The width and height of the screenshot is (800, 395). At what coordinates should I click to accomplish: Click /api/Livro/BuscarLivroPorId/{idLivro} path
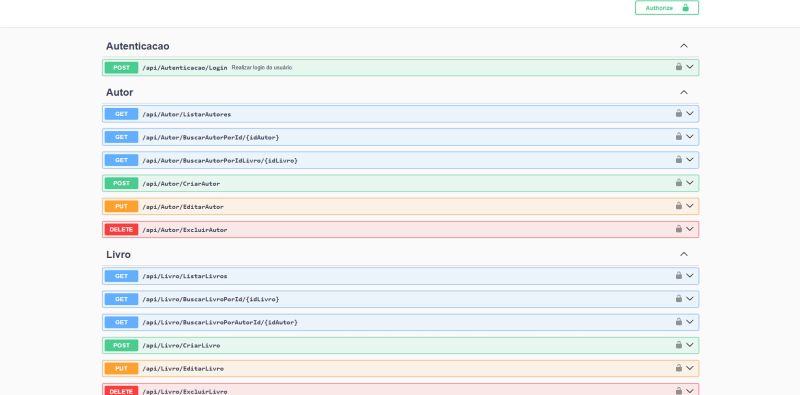pyautogui.click(x=211, y=299)
